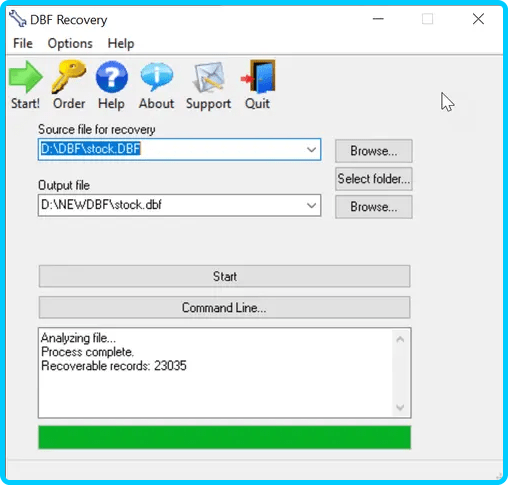Open the Order key icon

coord(69,76)
